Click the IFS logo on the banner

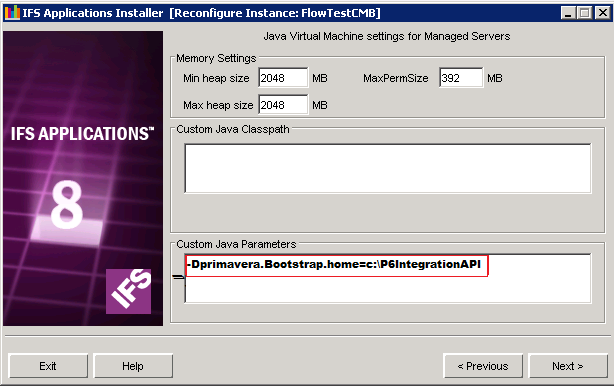coord(128,291)
